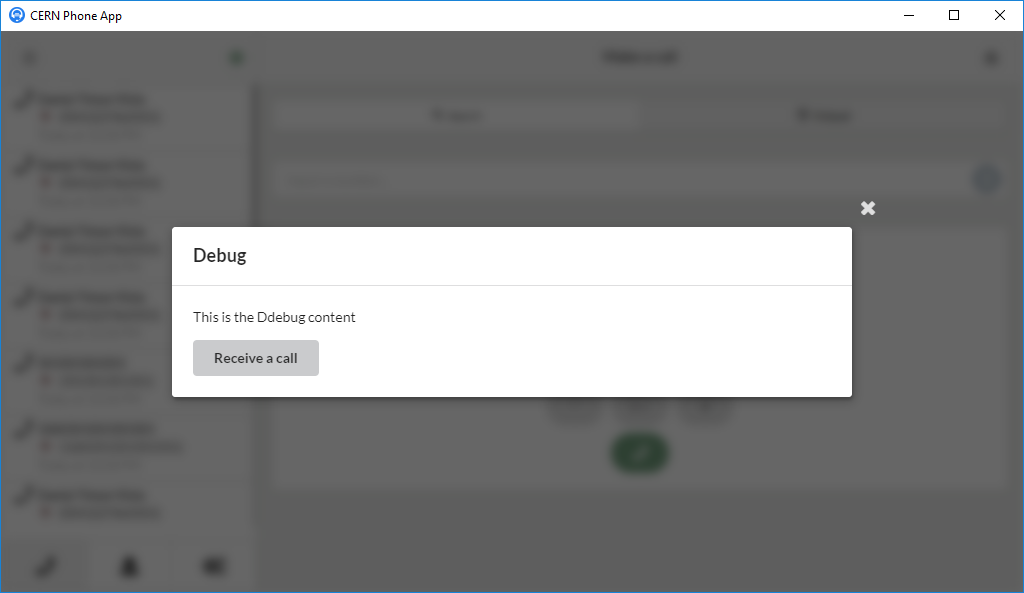The height and width of the screenshot is (593, 1024).
Task: Click the green status dot in the sidebar header
Action: (236, 58)
